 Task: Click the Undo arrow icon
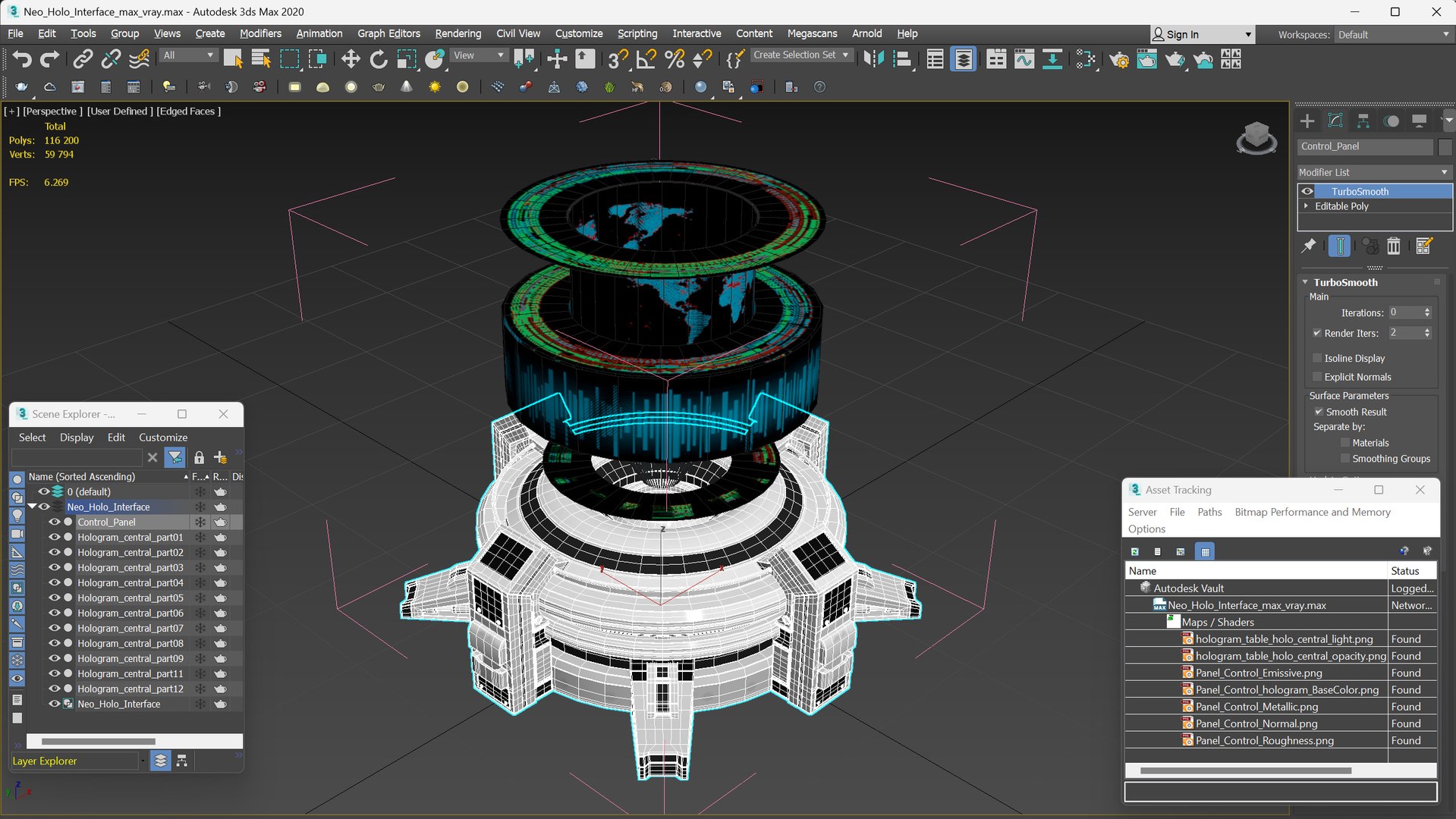[21, 58]
